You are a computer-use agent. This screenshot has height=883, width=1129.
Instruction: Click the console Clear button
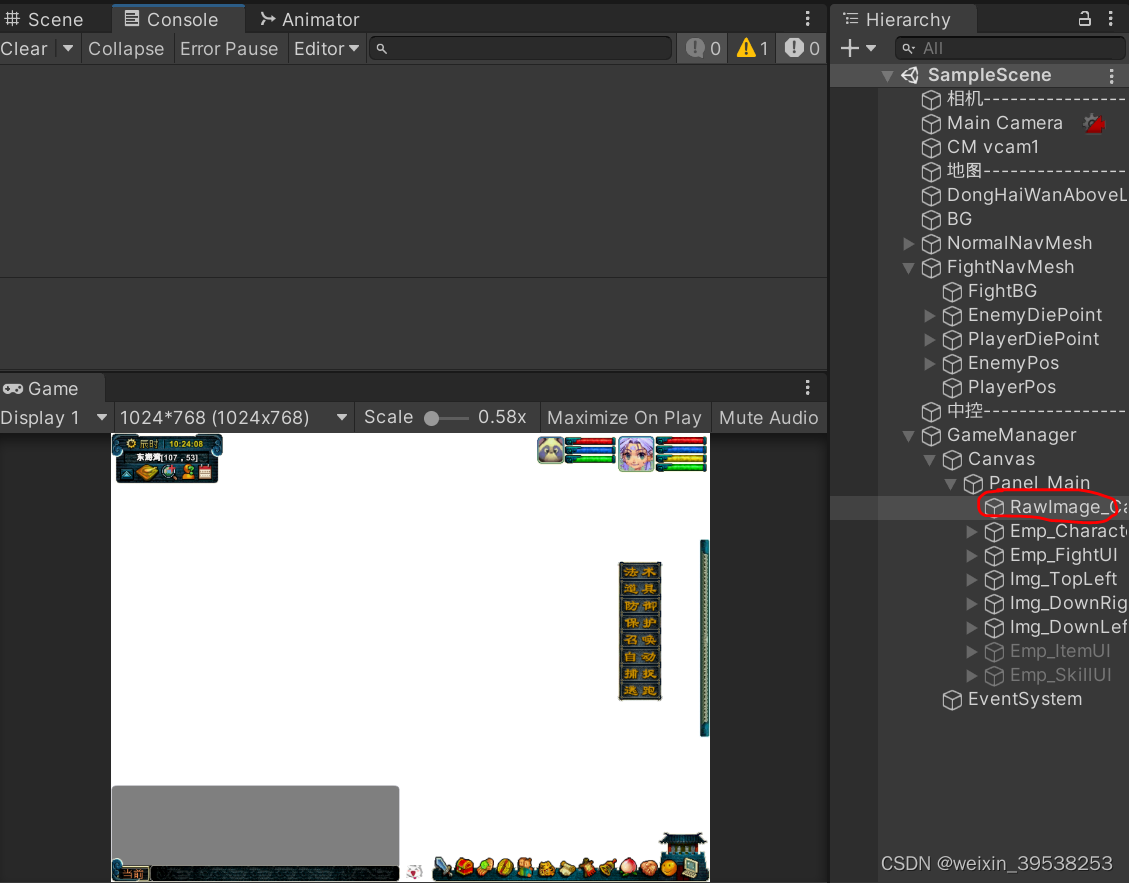point(24,48)
